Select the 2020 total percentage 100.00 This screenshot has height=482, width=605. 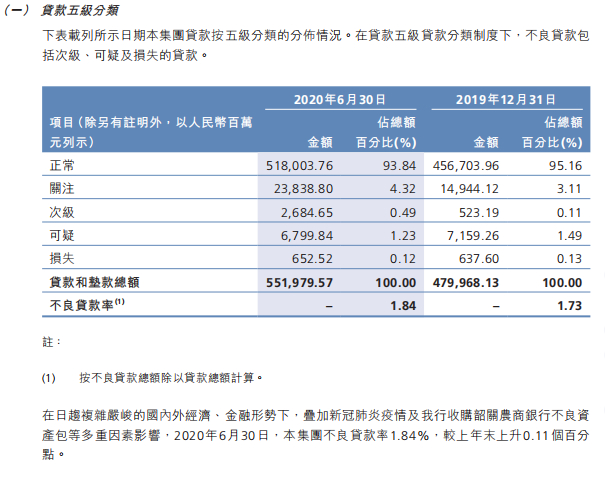tap(396, 282)
